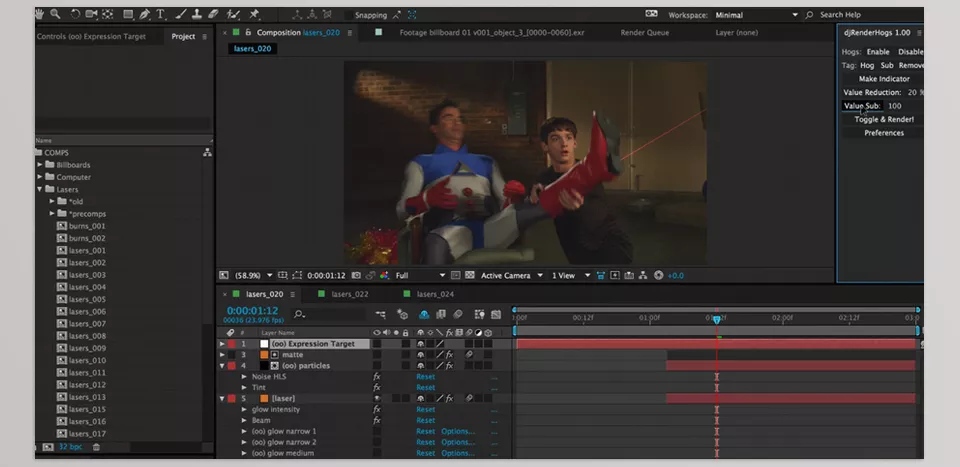Toggle the highlighted blue shy-layers icon

[424, 315]
